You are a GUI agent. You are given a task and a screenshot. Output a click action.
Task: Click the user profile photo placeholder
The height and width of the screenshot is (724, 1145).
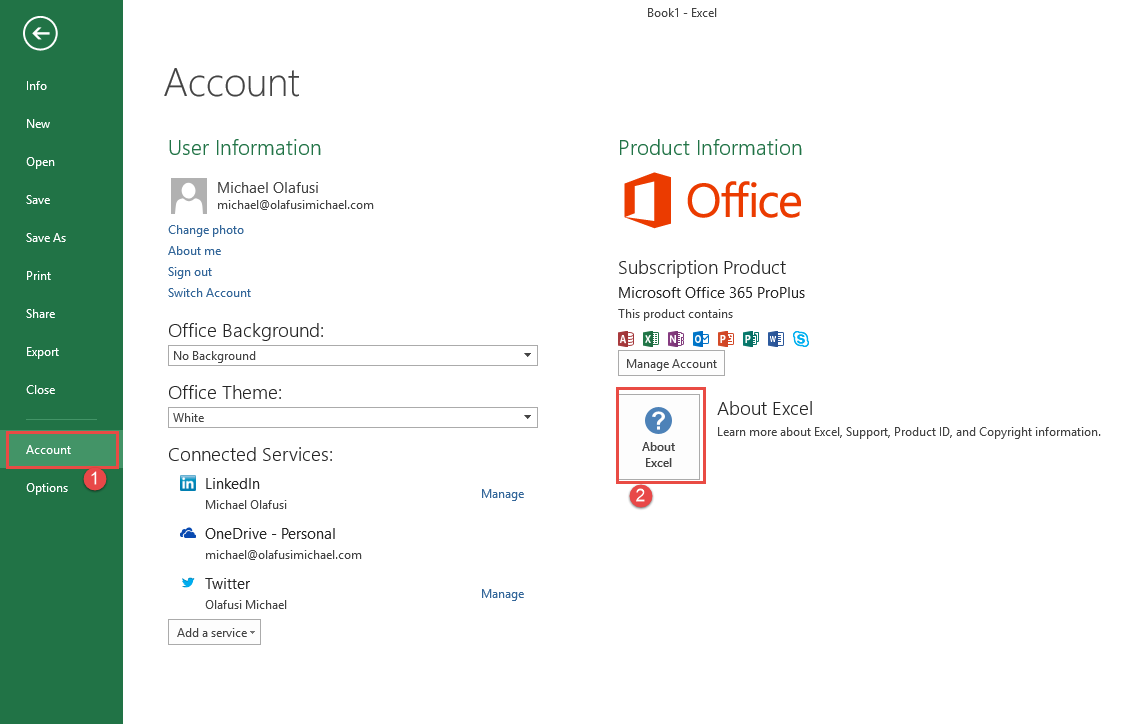188,196
